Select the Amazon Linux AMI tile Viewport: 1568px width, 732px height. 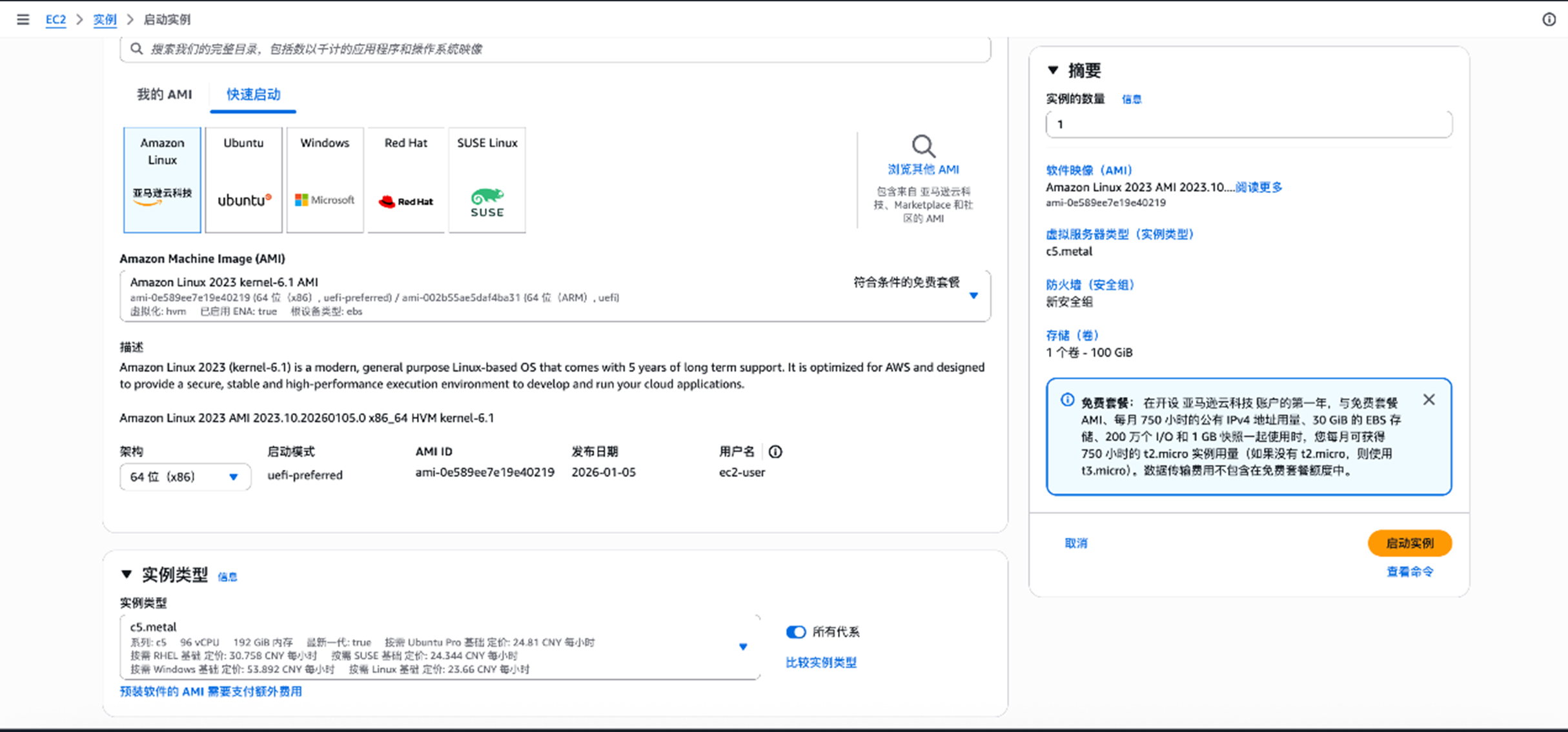[162, 179]
